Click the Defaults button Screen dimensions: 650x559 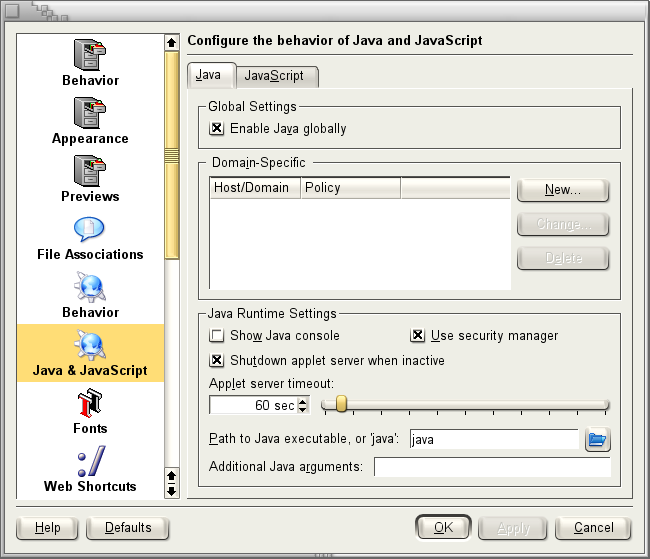(128, 528)
